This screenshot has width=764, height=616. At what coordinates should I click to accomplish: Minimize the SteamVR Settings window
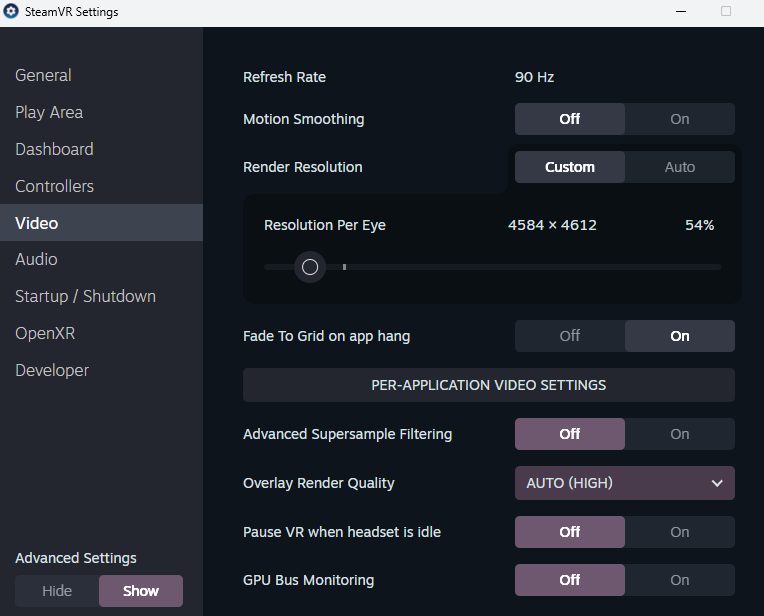[680, 12]
